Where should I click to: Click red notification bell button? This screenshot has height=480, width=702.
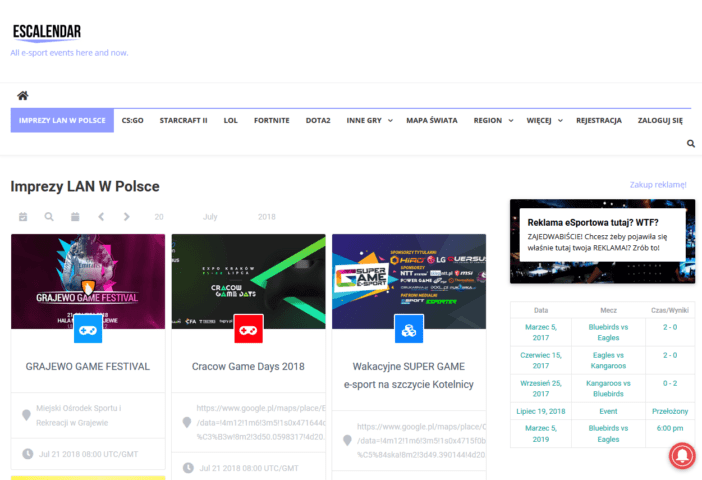(682, 455)
